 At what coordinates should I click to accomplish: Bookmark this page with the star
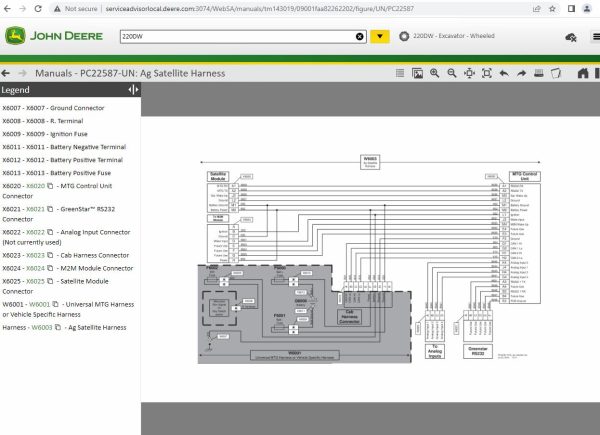pyautogui.click(x=552, y=8)
